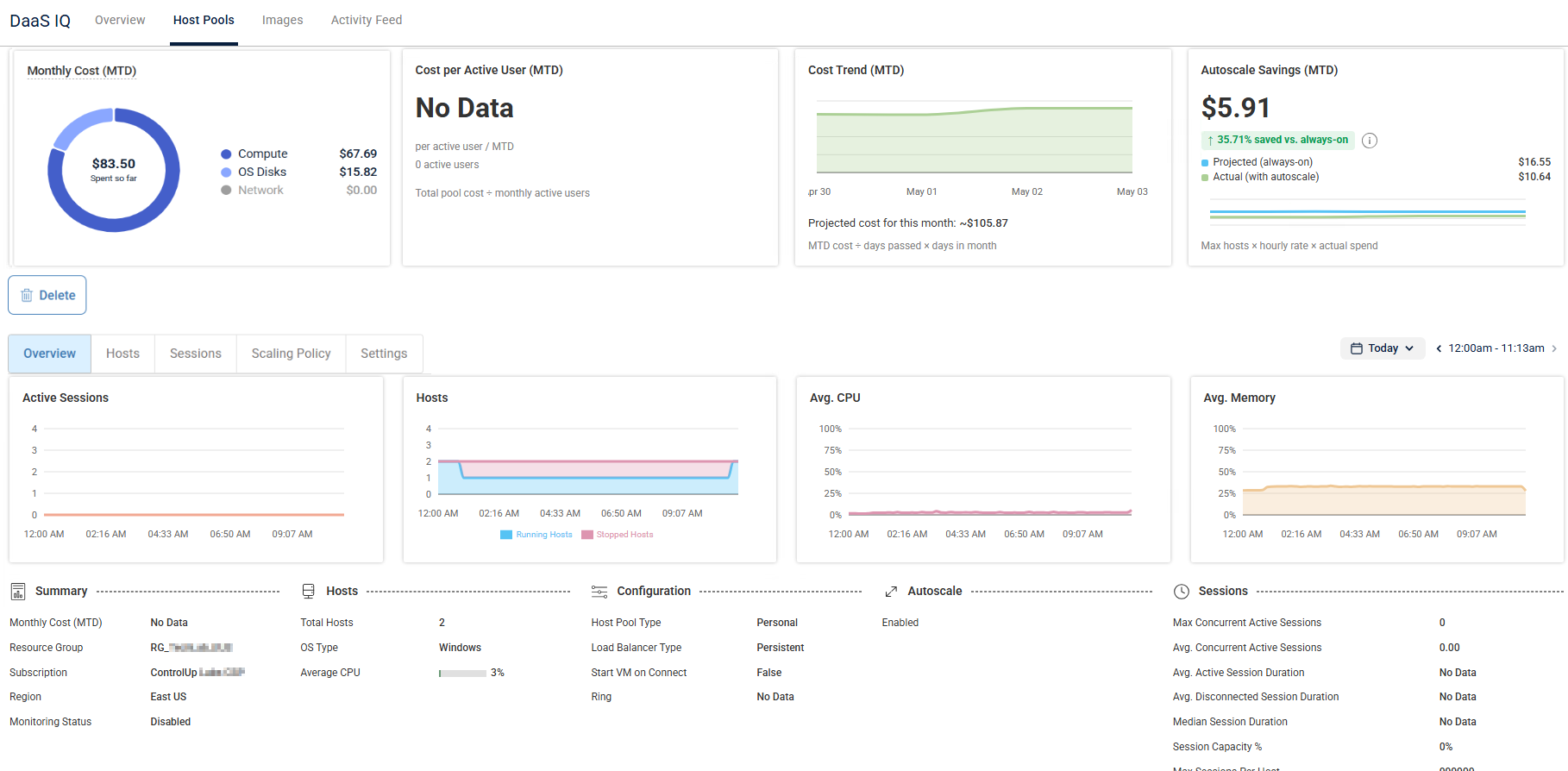Open the Activity Feed tab
The height and width of the screenshot is (771, 1568).
367,20
